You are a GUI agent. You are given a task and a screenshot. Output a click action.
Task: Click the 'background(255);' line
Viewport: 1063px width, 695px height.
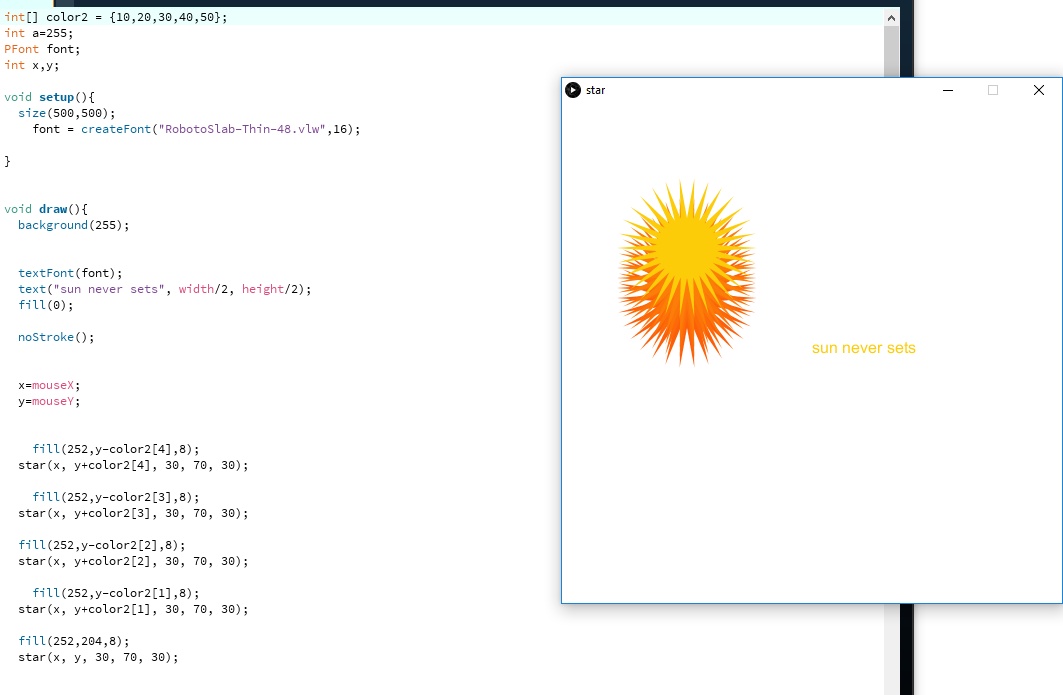pos(73,225)
